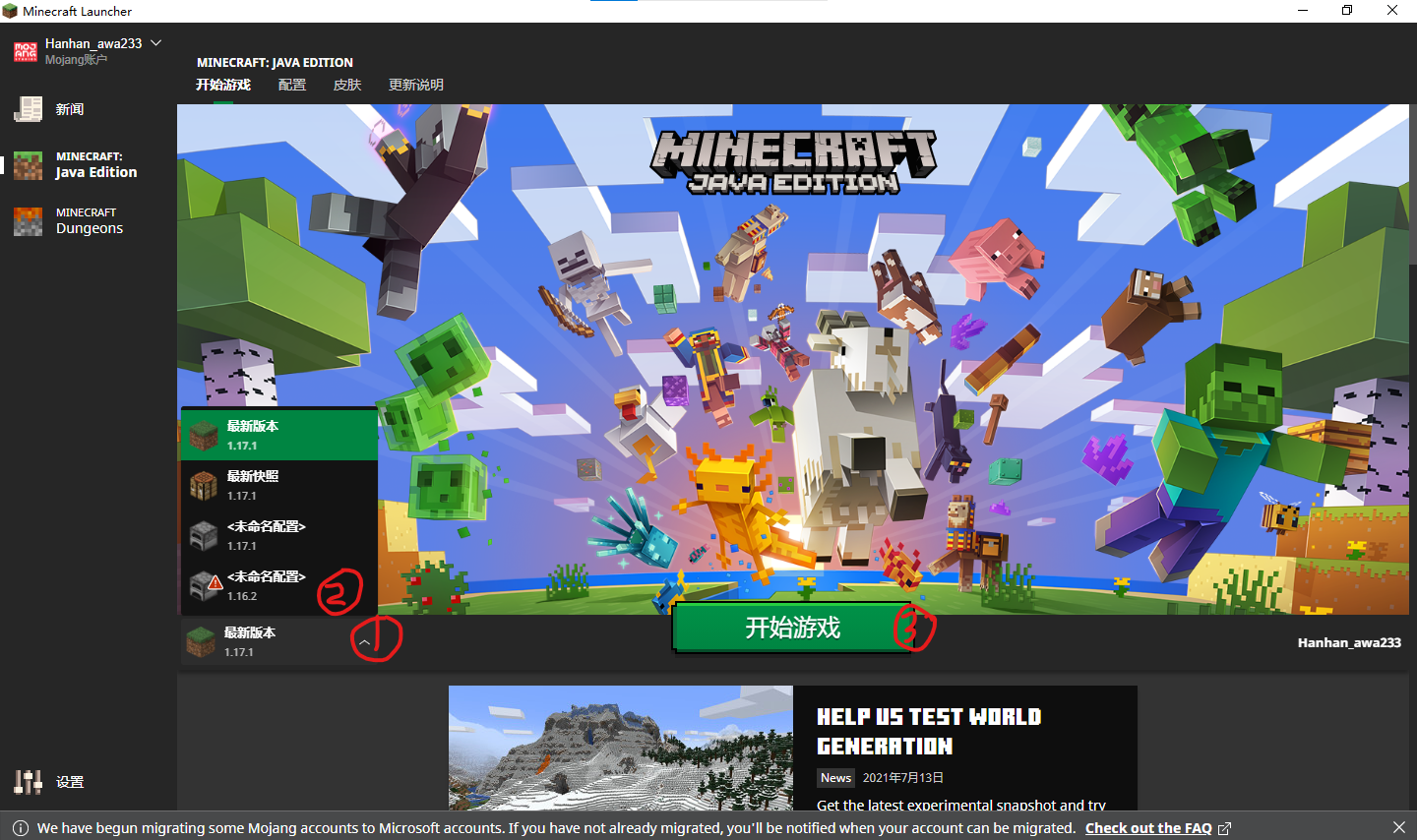Open Minecraft Dungeons in sidebar
The height and width of the screenshot is (840, 1417).
[x=89, y=220]
